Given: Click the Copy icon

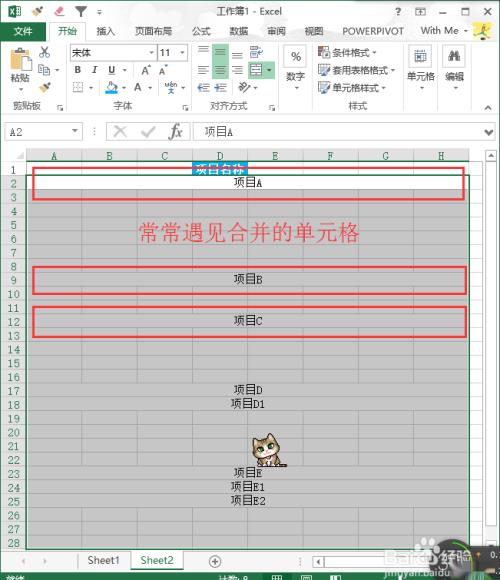Looking at the screenshot, I should pyautogui.click(x=44, y=70).
